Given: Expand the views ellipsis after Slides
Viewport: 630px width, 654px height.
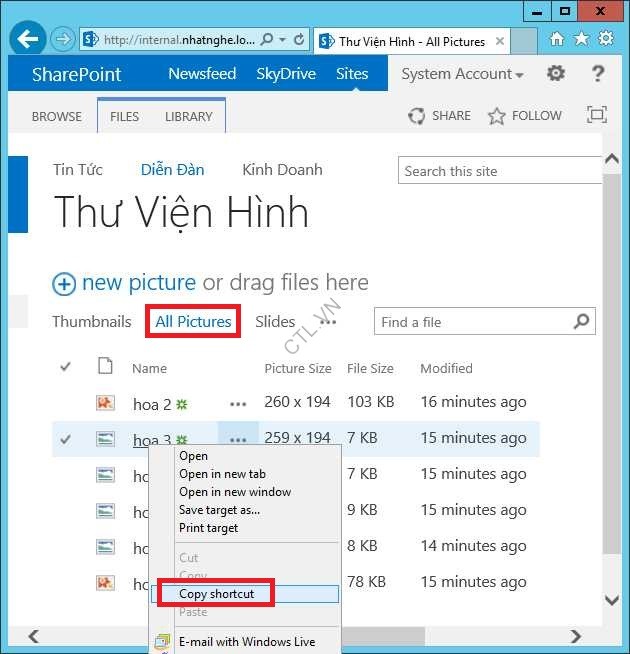Looking at the screenshot, I should coord(327,322).
